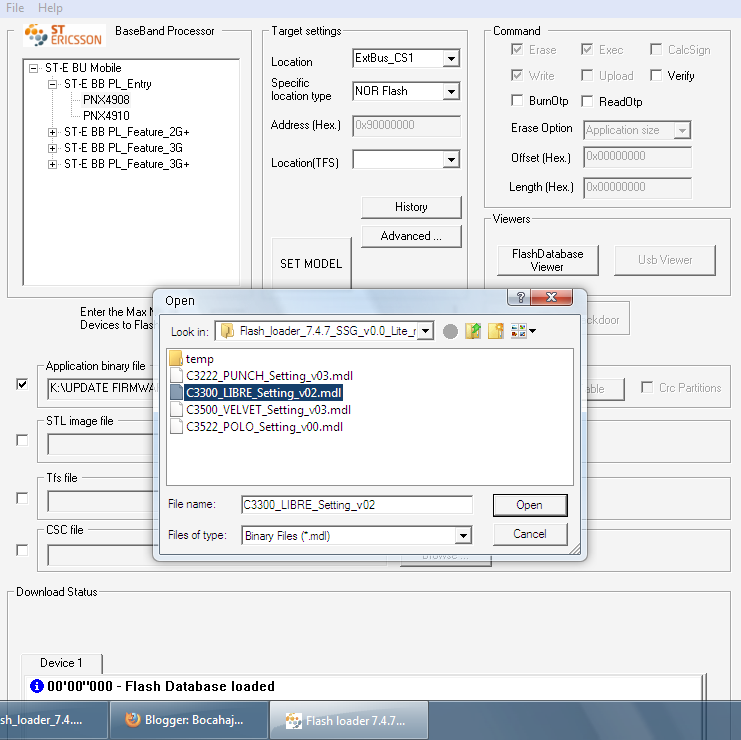Click the Up One Level folder icon
The height and width of the screenshot is (740, 741).
click(473, 331)
